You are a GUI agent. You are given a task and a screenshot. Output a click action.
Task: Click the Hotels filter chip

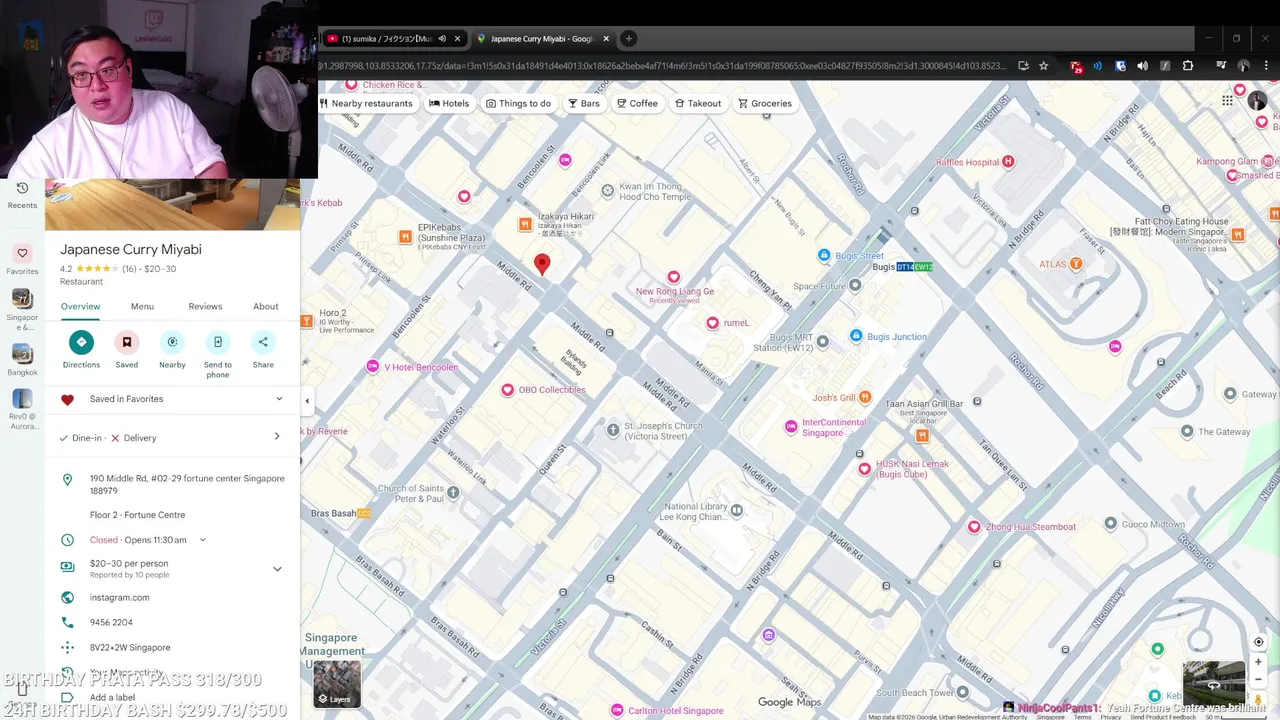point(449,103)
